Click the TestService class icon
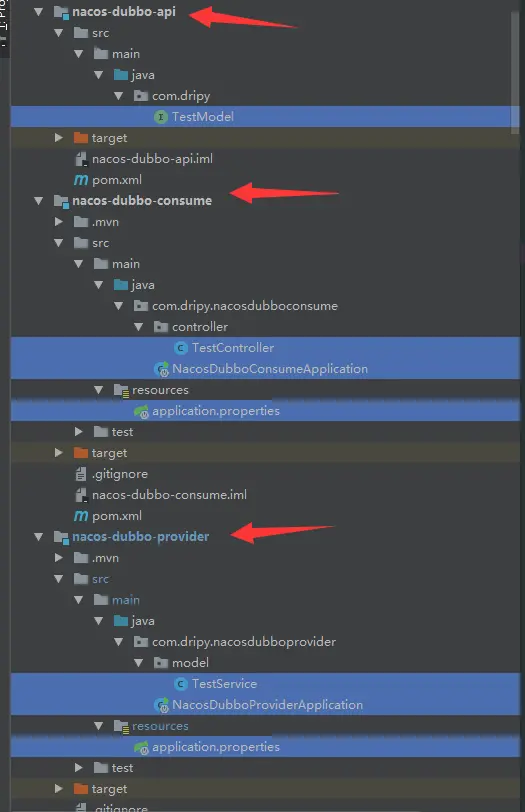Viewport: 525px width, 812px height. (180, 684)
